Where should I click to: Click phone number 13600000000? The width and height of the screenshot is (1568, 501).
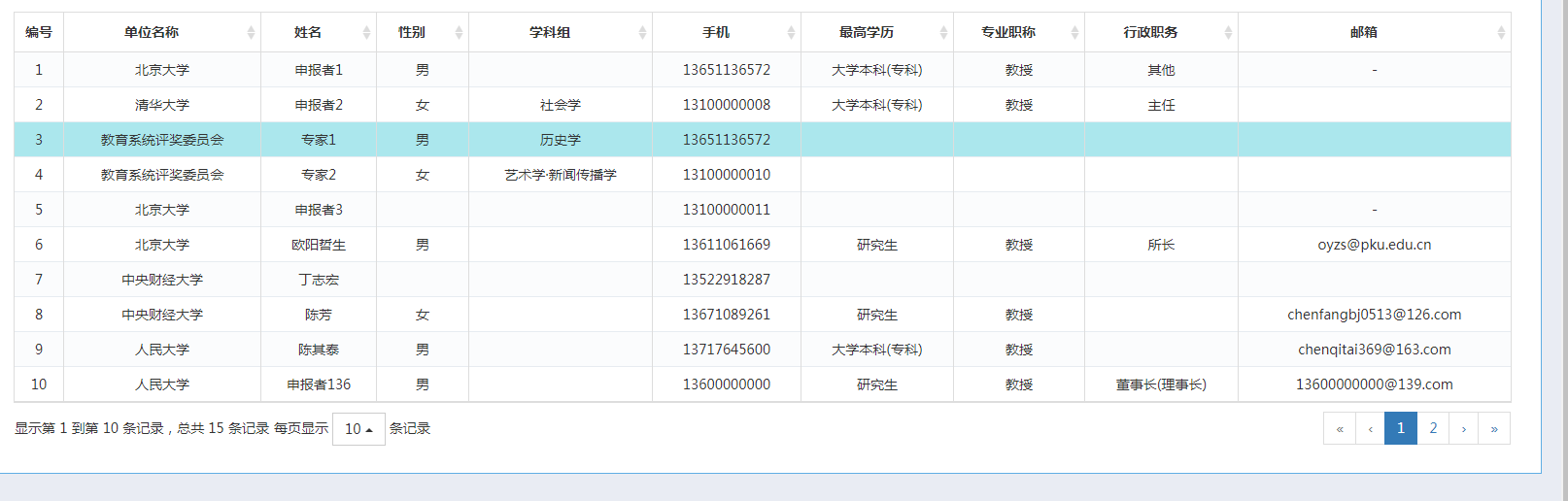727,384
